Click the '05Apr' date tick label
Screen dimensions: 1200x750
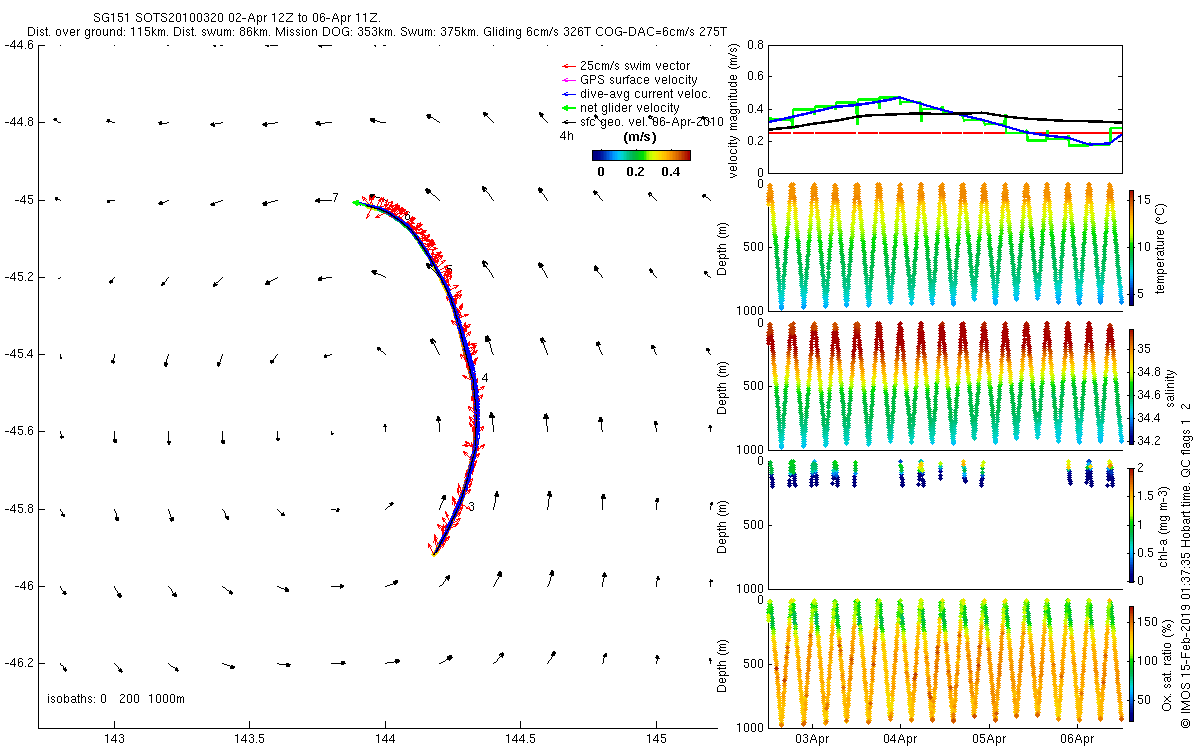point(989,739)
